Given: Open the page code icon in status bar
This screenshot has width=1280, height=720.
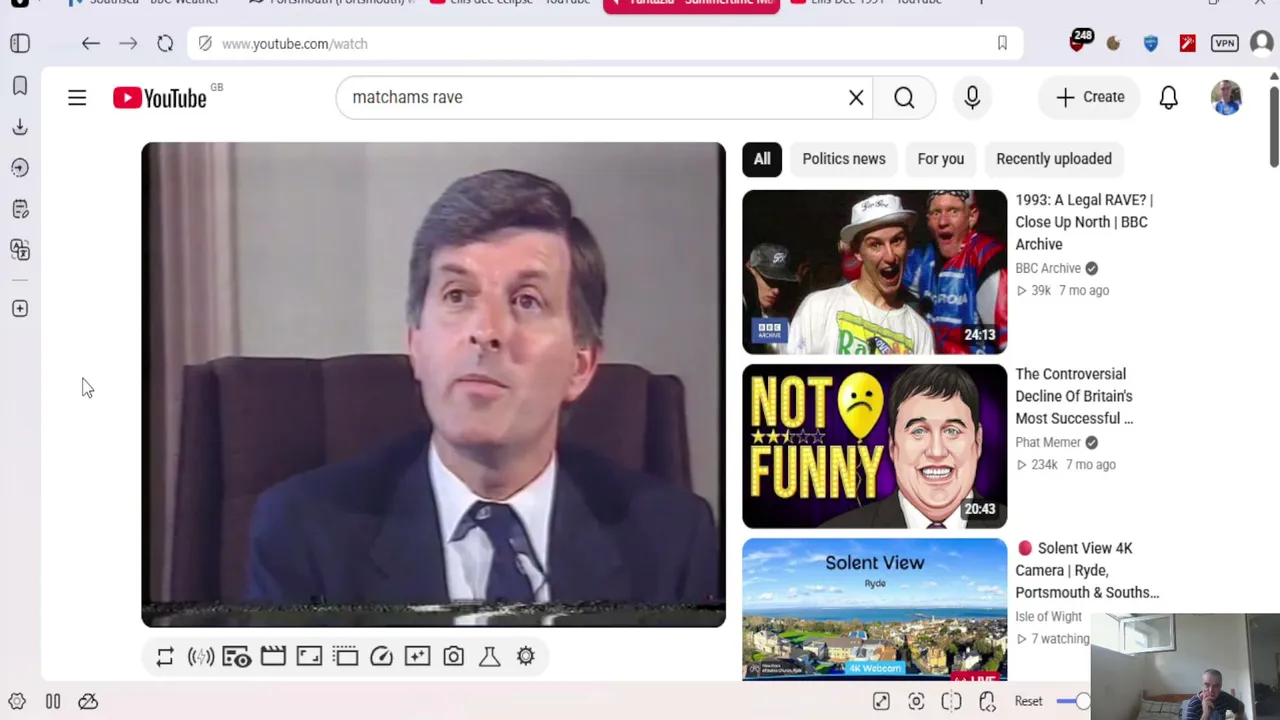Looking at the screenshot, I should click(987, 701).
